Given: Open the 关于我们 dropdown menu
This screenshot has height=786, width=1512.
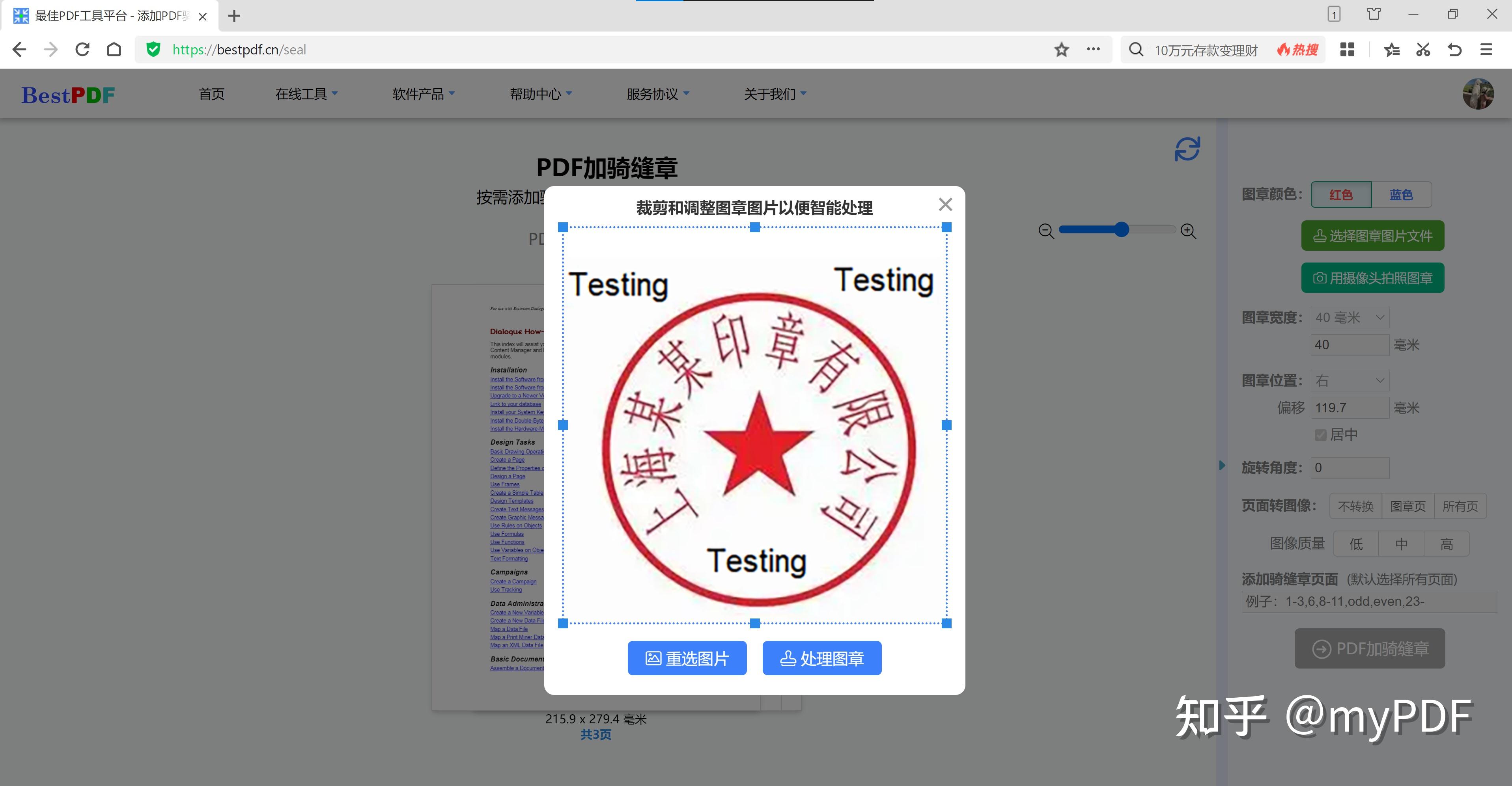Looking at the screenshot, I should 775,94.
